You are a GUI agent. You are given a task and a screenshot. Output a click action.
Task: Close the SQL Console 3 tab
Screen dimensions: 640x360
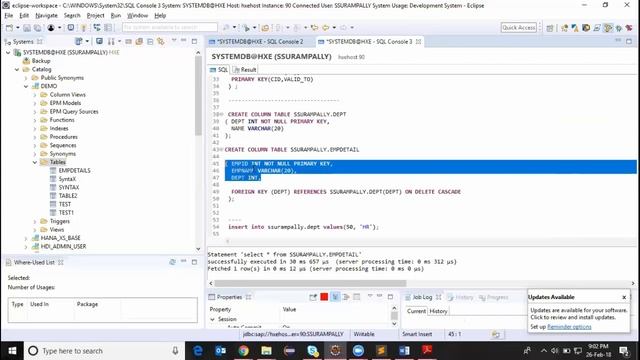point(418,42)
